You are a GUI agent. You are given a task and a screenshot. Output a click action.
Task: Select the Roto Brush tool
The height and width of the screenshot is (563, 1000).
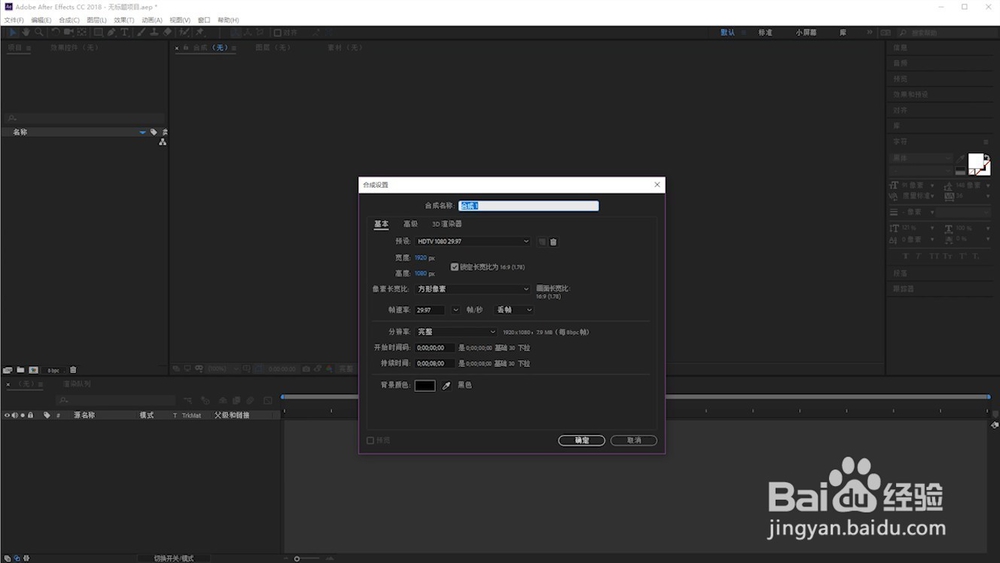(x=184, y=32)
